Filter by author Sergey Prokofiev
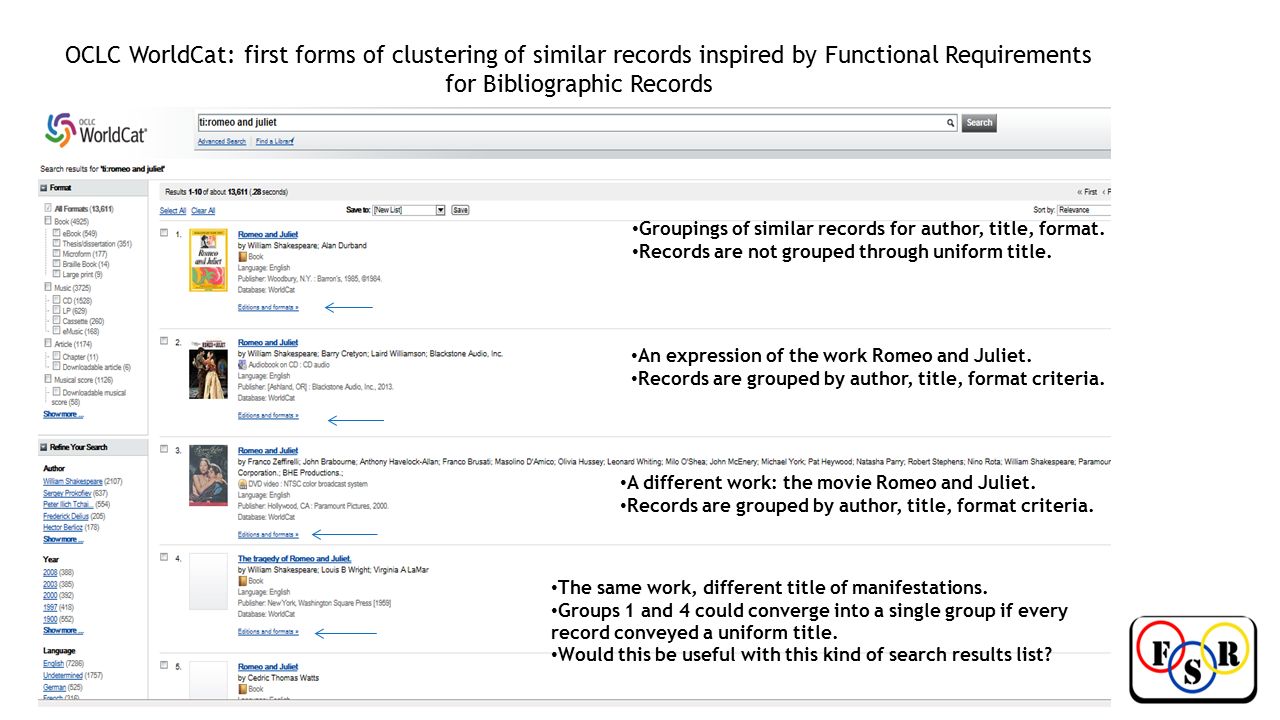Screen dimensions: 1280x720 pos(67,493)
